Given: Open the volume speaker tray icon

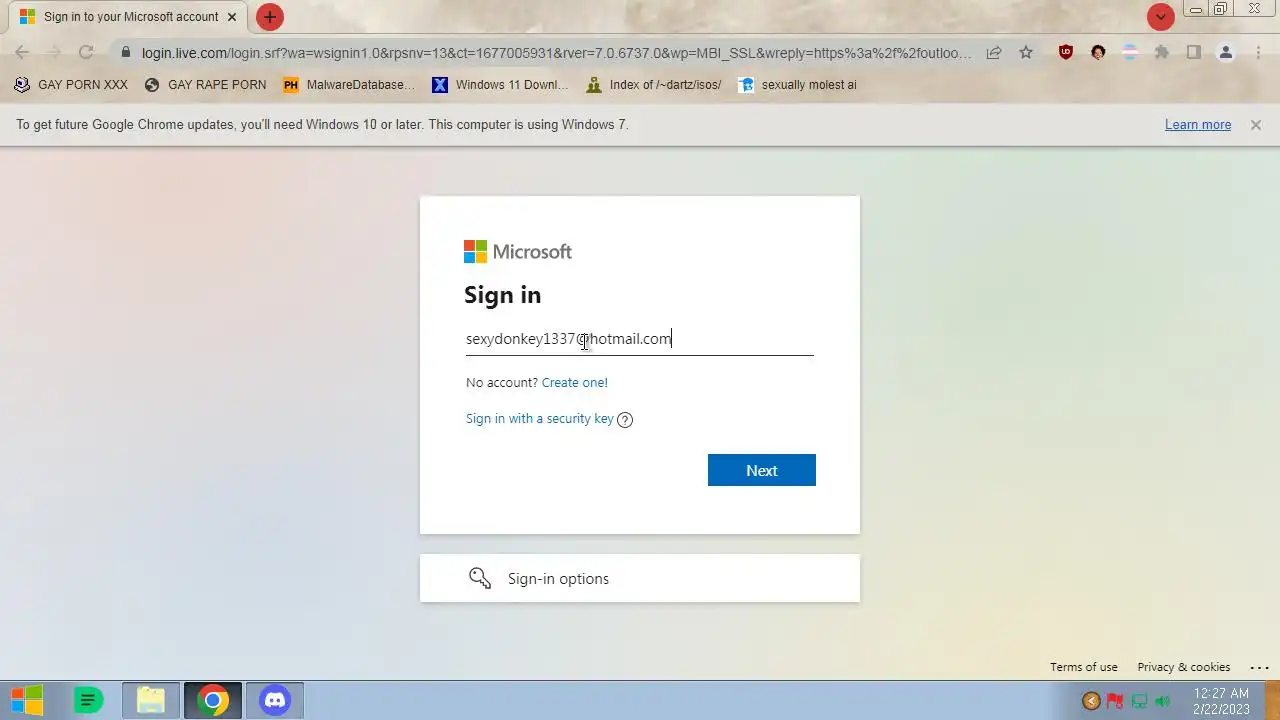Looking at the screenshot, I should click(x=1163, y=701).
